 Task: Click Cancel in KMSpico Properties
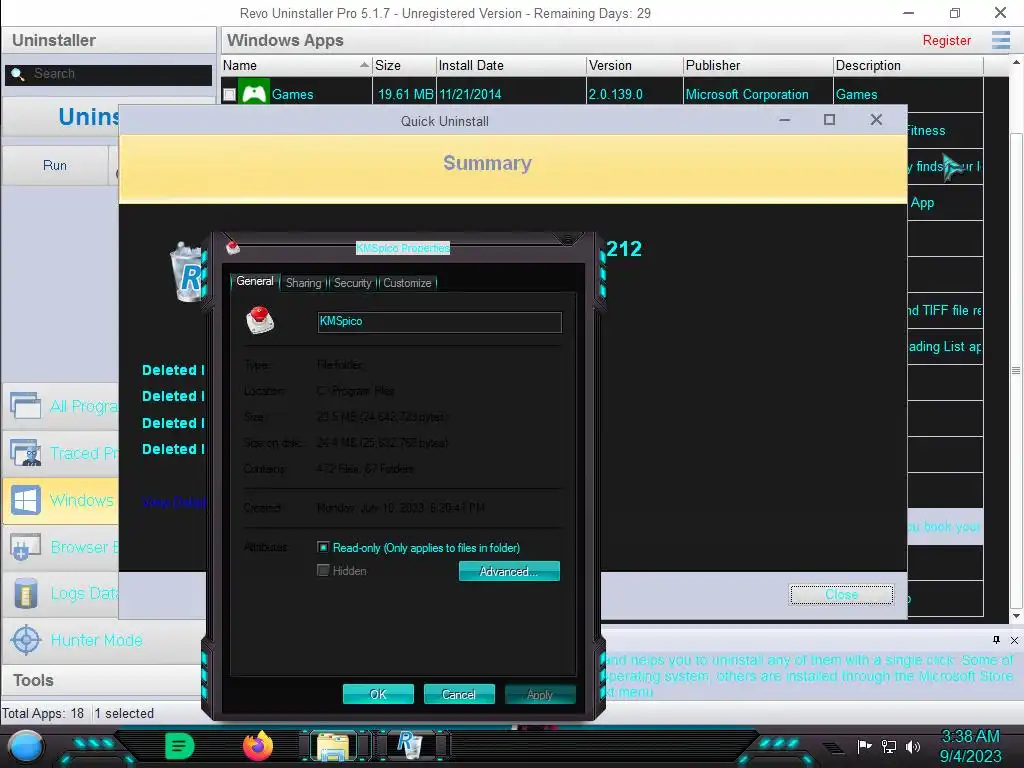(459, 694)
